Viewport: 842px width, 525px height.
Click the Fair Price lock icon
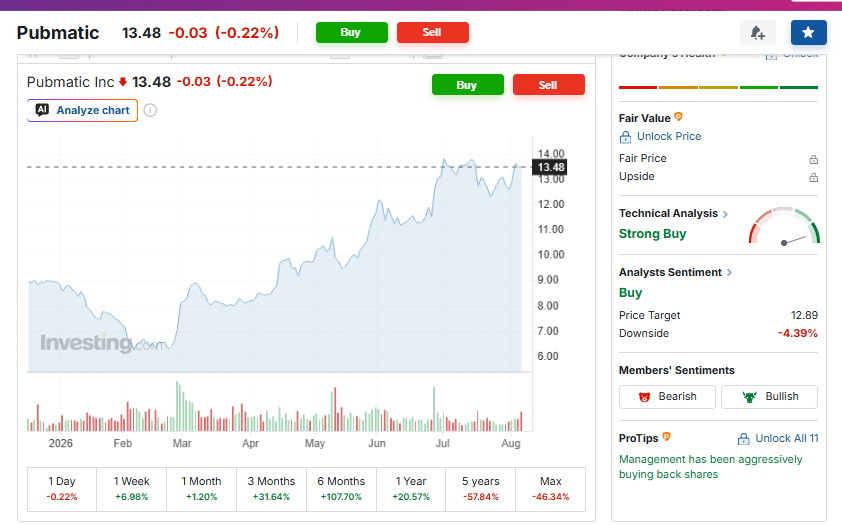click(x=814, y=159)
